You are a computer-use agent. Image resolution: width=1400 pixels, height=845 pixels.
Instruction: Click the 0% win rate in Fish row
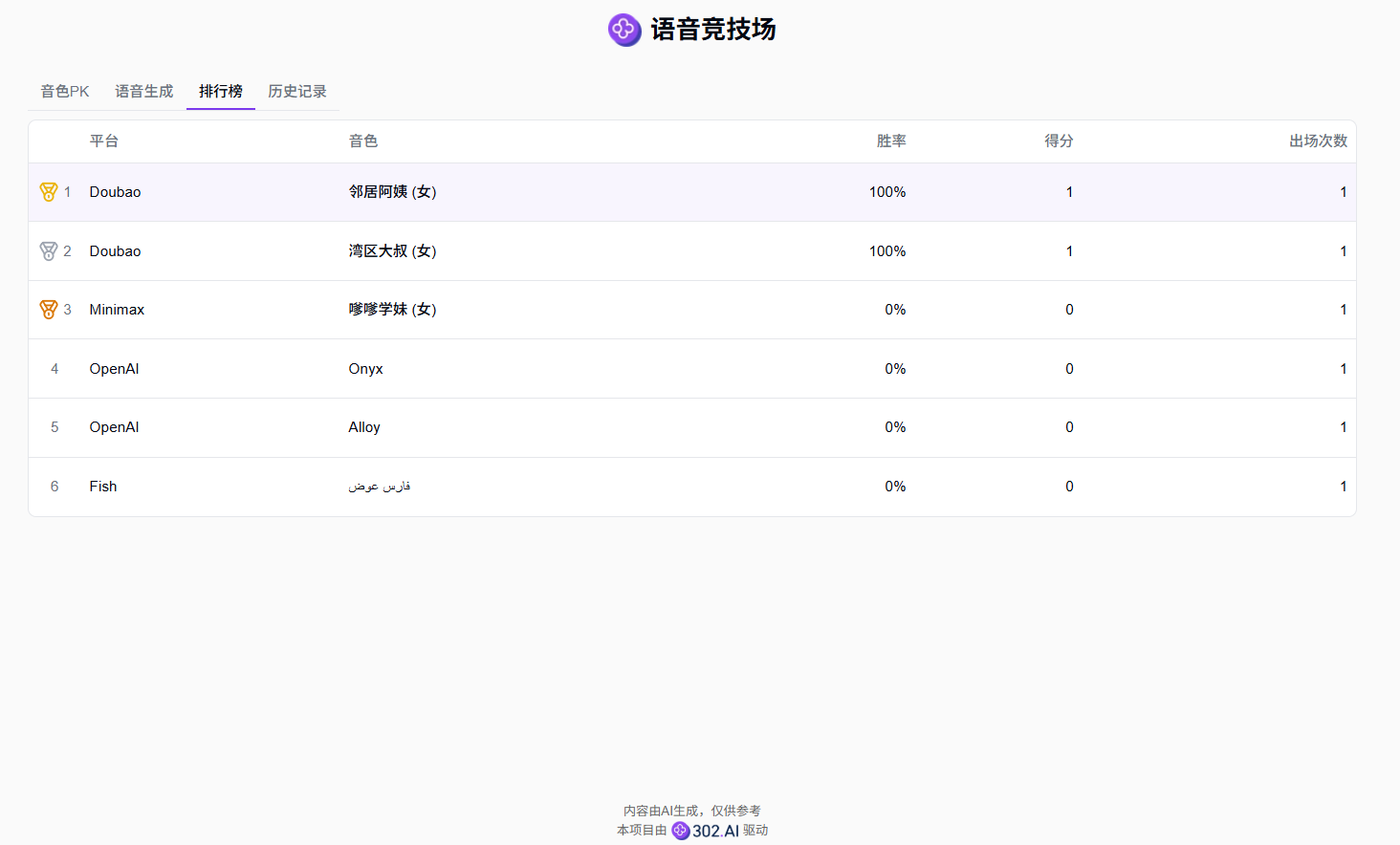[895, 487]
